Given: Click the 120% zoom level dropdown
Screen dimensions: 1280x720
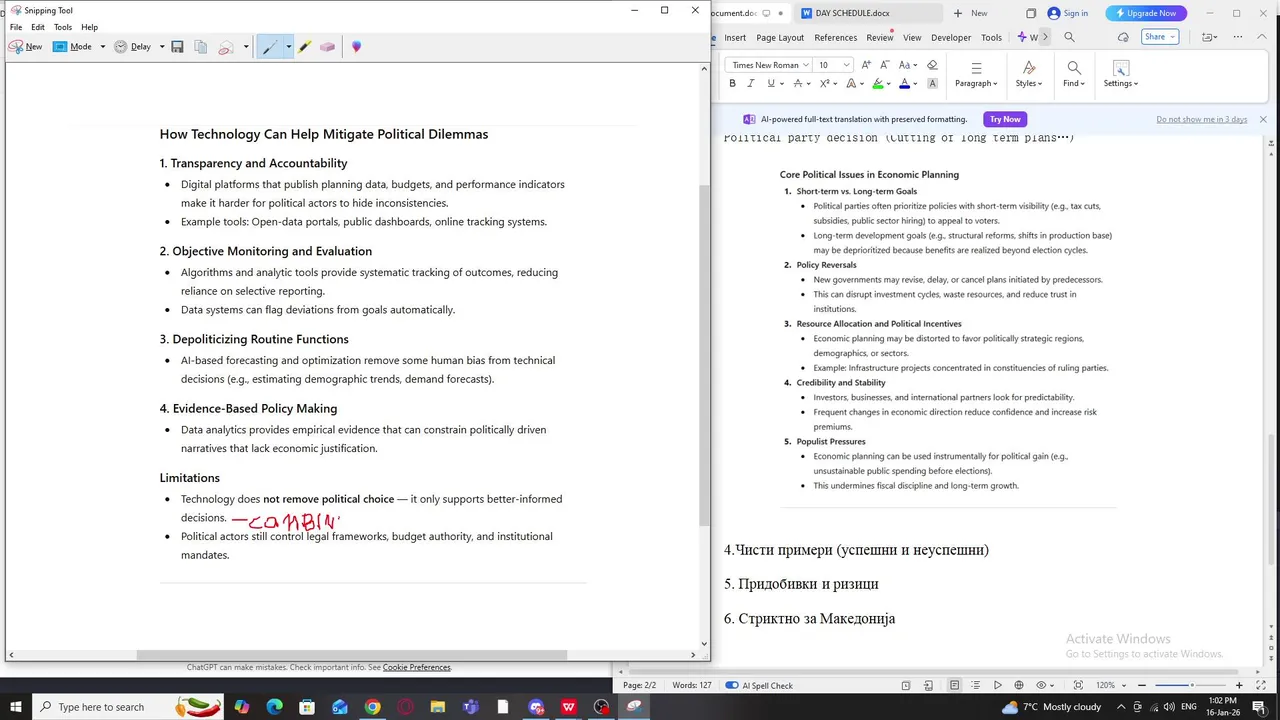Looking at the screenshot, I should [1110, 685].
